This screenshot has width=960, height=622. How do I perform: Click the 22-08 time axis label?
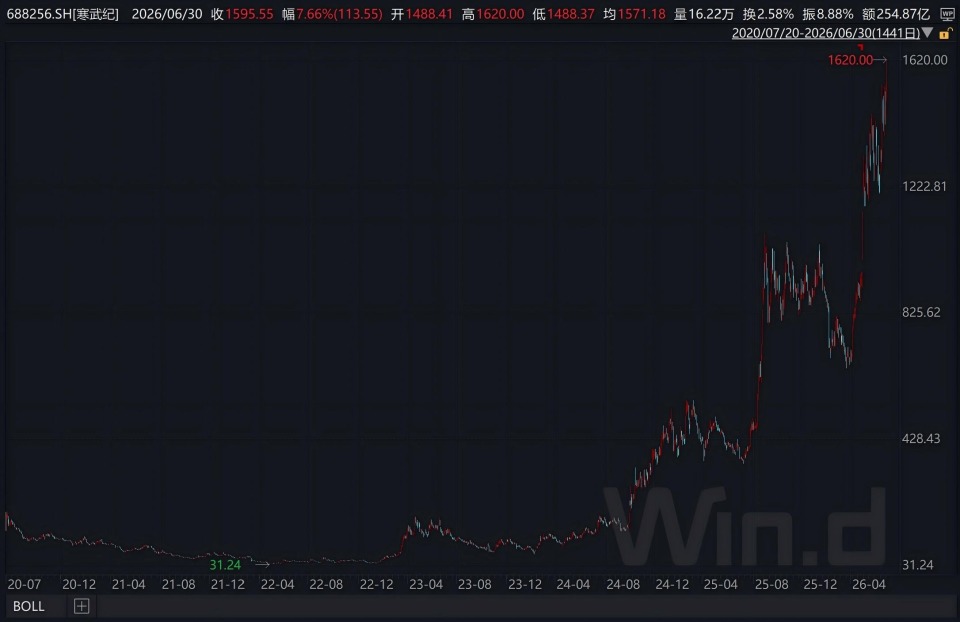[326, 585]
